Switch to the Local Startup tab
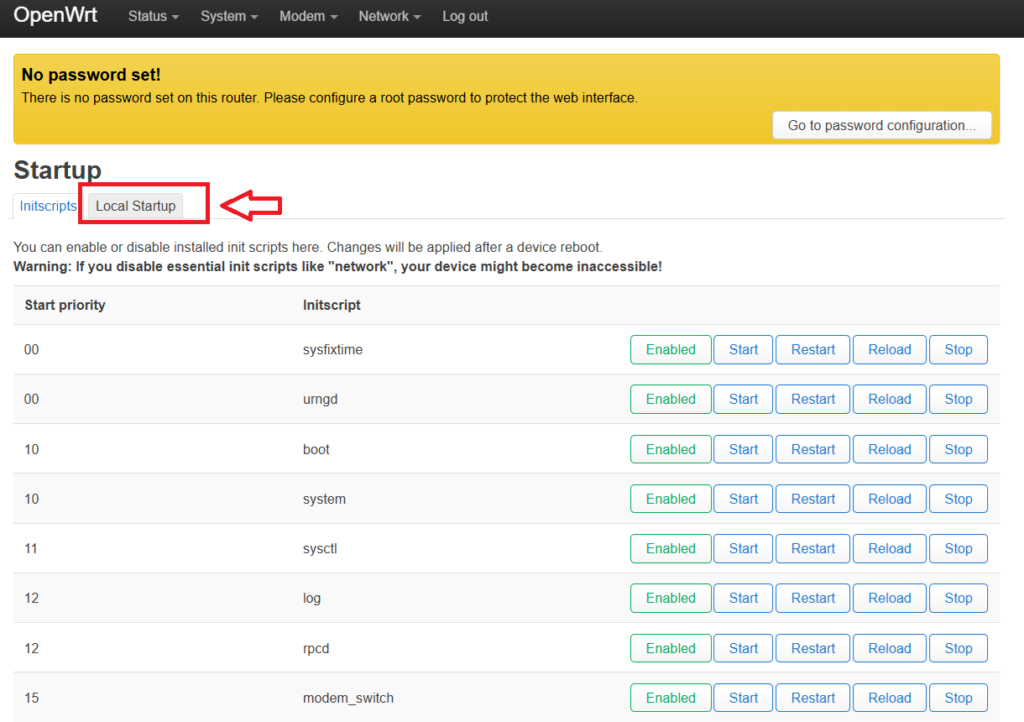The width and height of the screenshot is (1024, 722). tap(135, 206)
